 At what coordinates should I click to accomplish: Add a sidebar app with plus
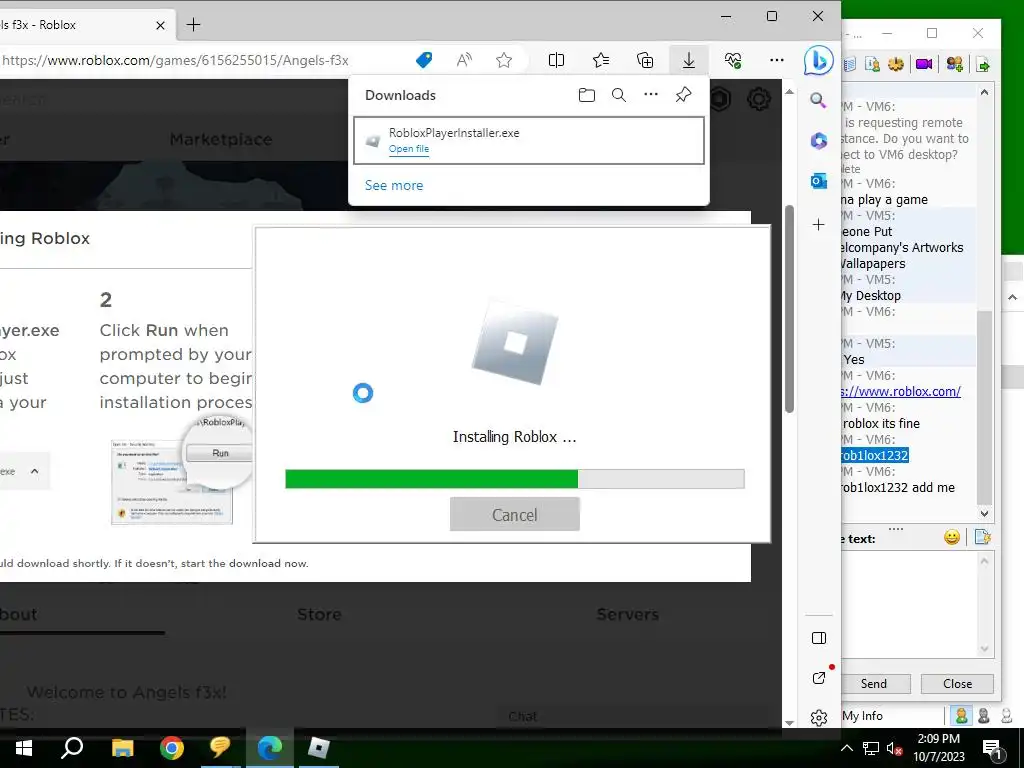[818, 225]
